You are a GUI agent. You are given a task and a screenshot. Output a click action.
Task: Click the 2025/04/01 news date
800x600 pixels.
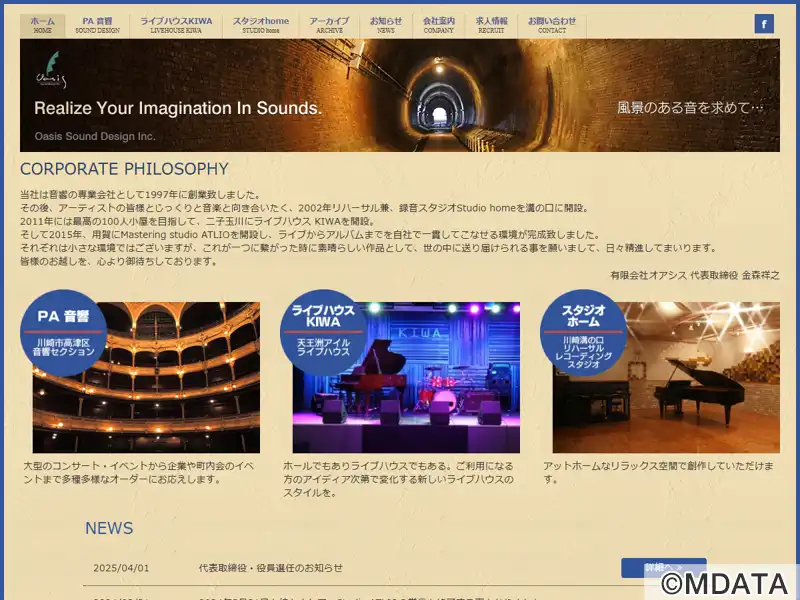coord(121,568)
